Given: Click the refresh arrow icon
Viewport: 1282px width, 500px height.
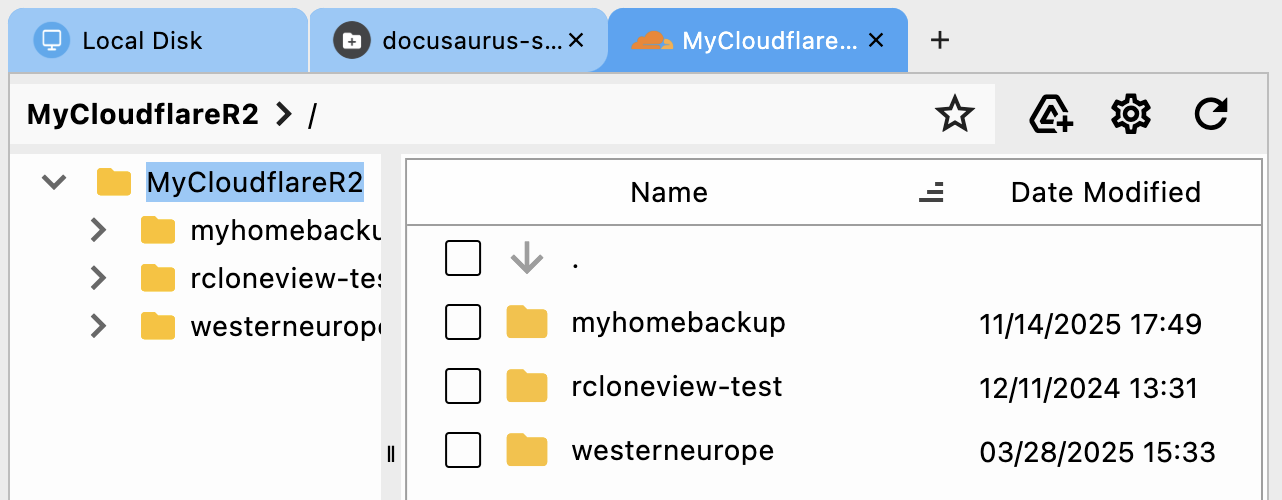Looking at the screenshot, I should coord(1211,115).
